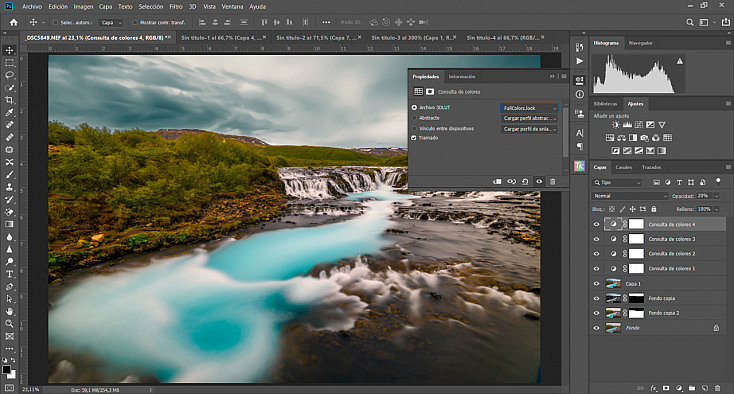Open the Capa auto-select target dropdown

pos(111,22)
